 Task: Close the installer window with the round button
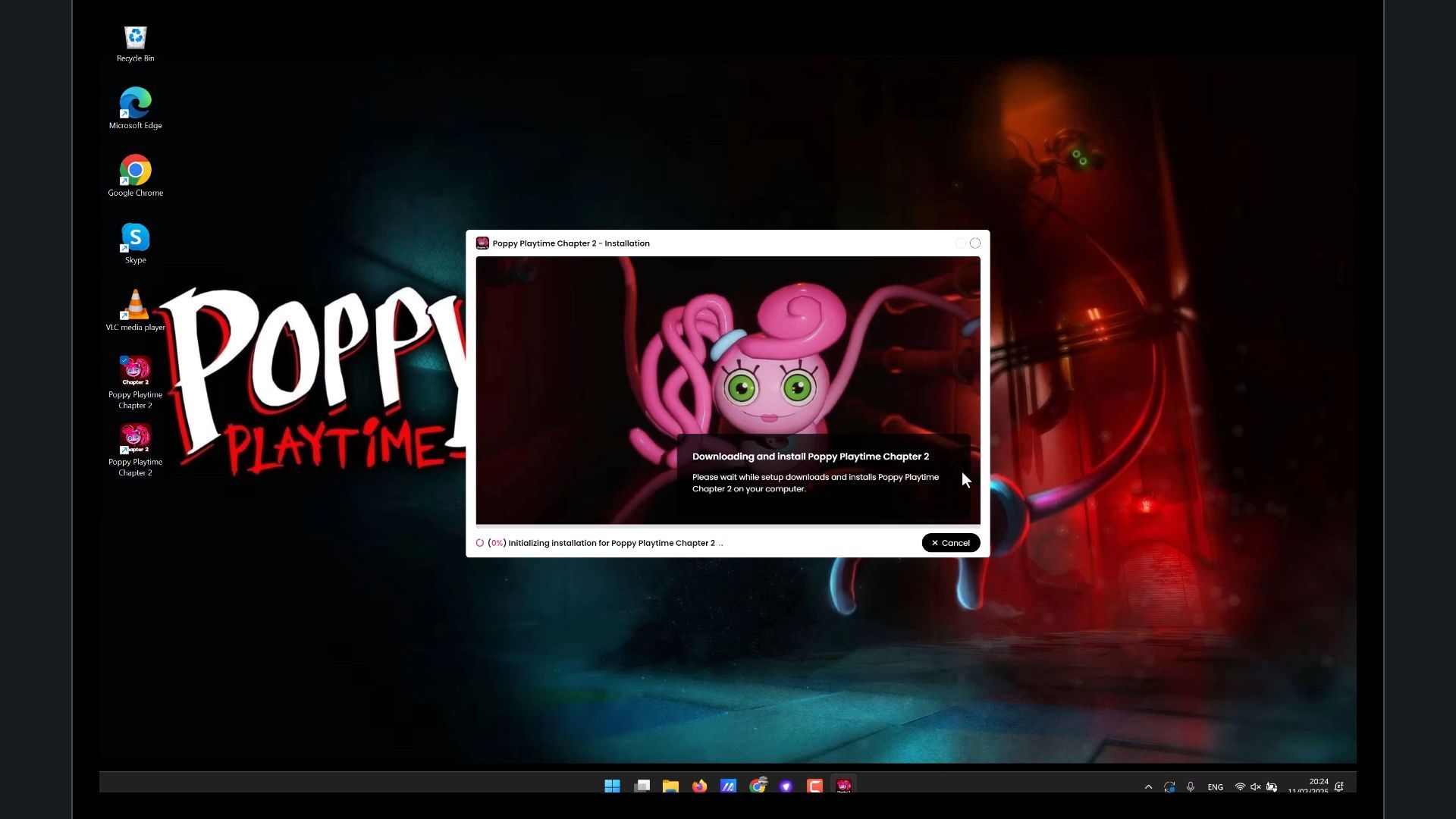[x=975, y=243]
